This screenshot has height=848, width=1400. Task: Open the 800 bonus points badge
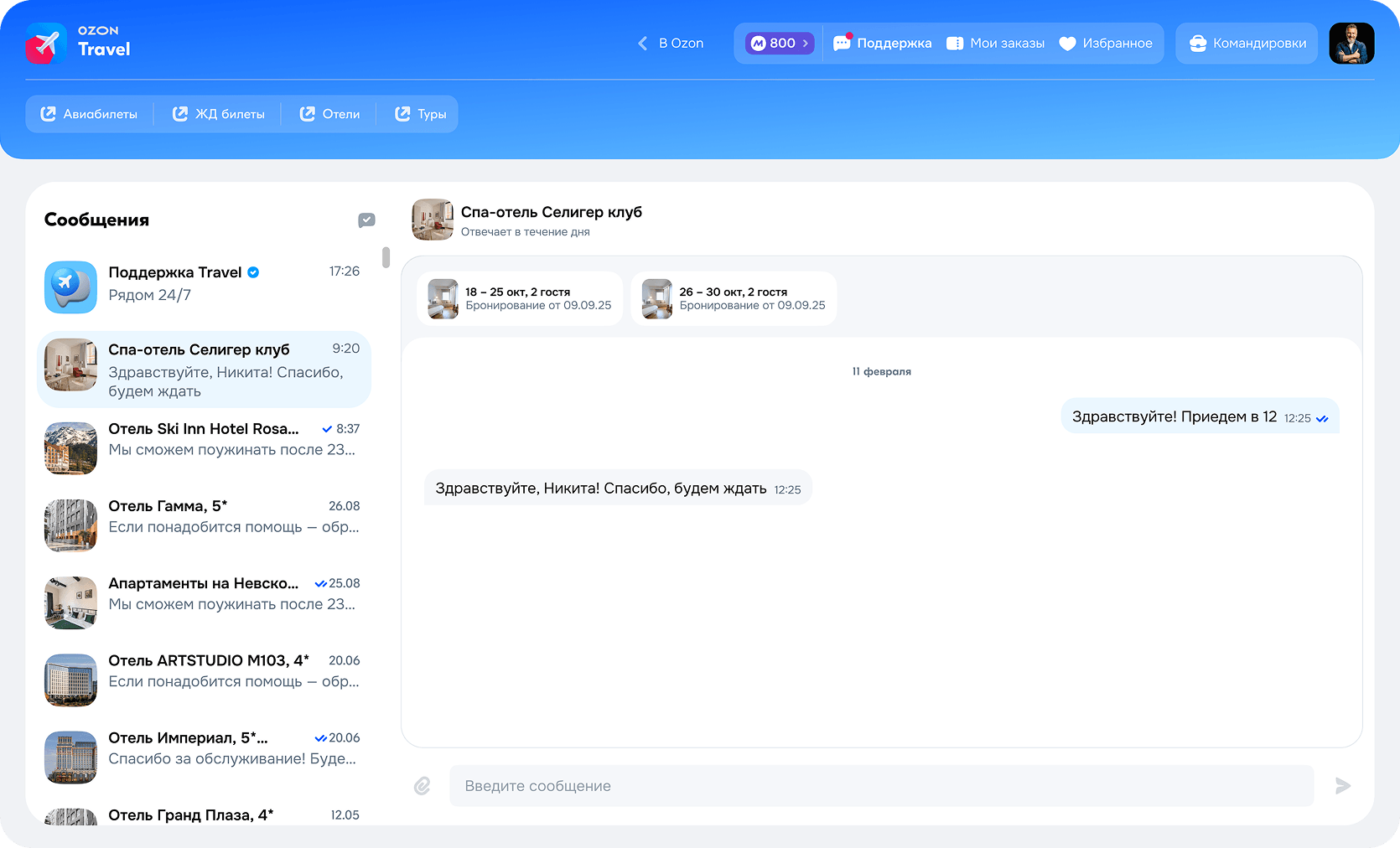780,44
